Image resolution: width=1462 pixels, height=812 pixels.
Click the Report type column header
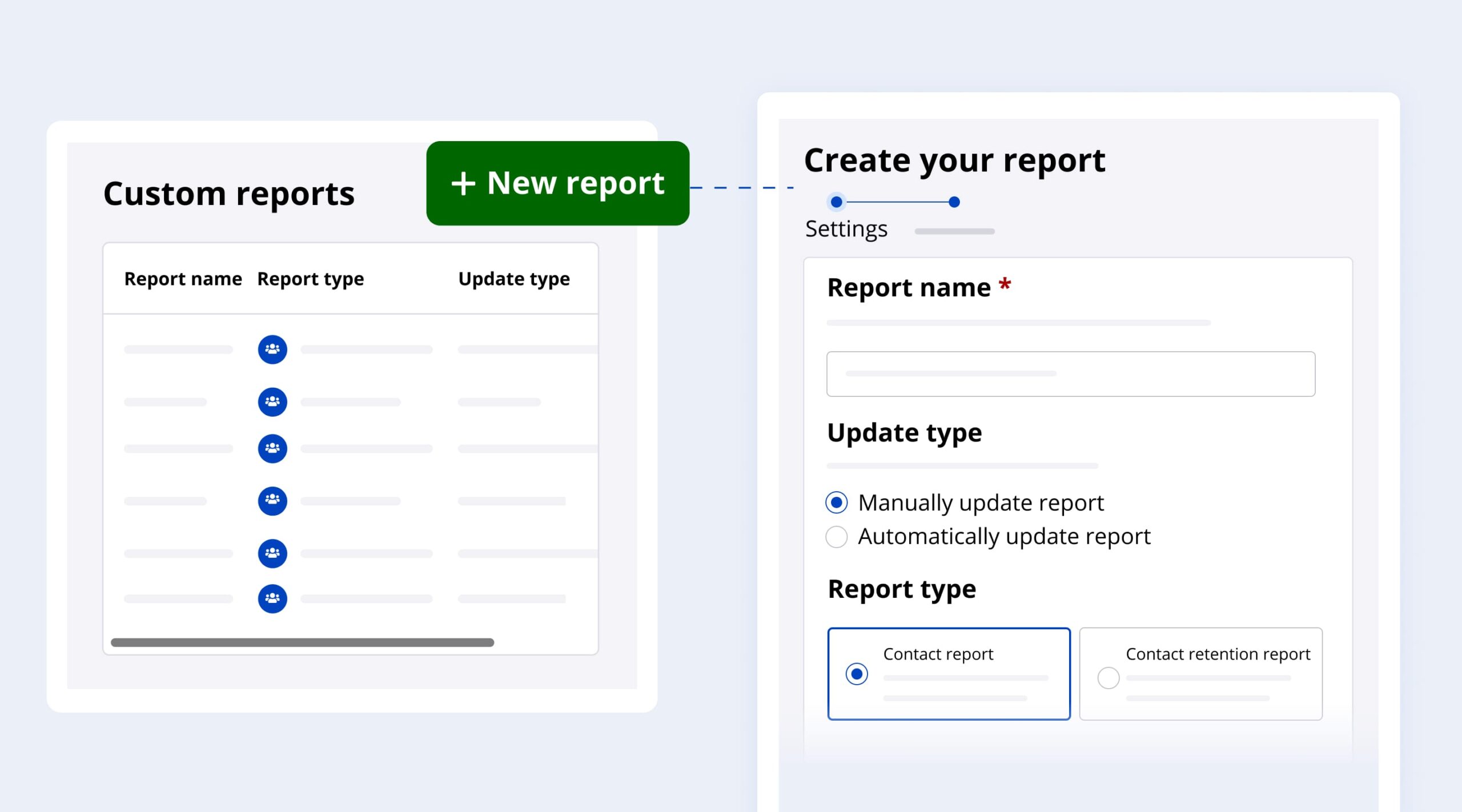coord(310,279)
